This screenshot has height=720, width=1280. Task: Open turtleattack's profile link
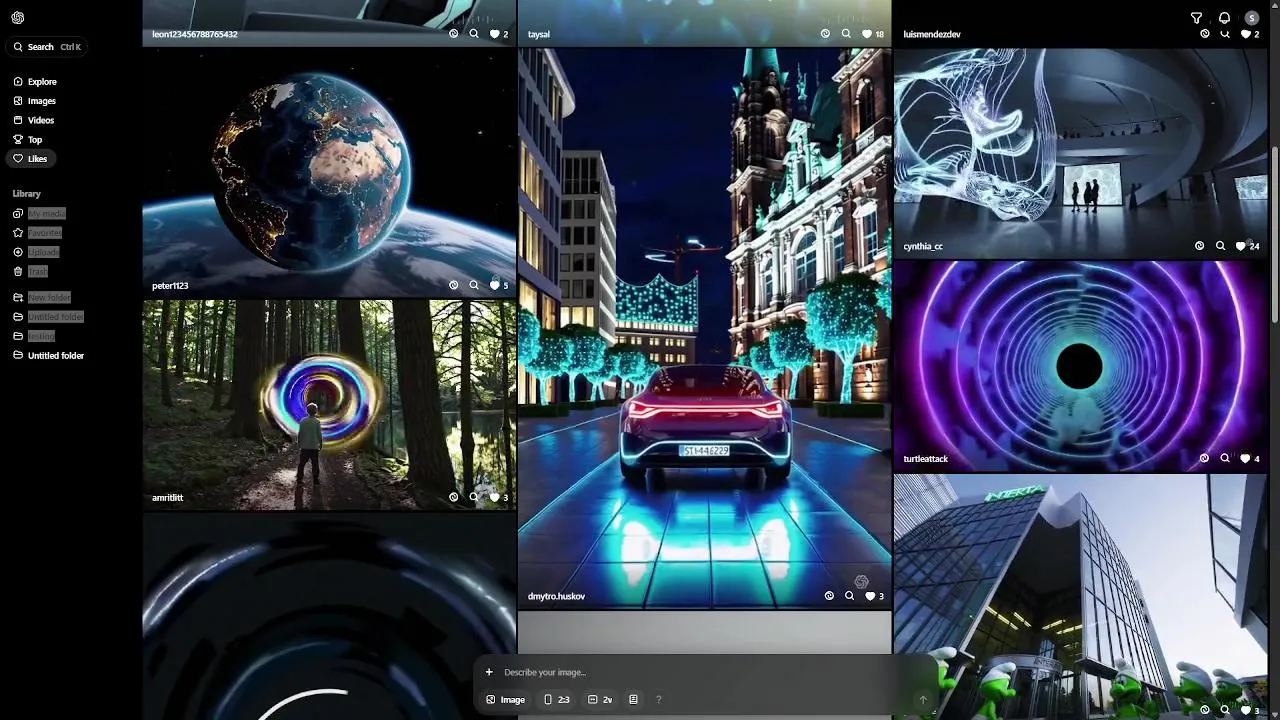point(926,459)
